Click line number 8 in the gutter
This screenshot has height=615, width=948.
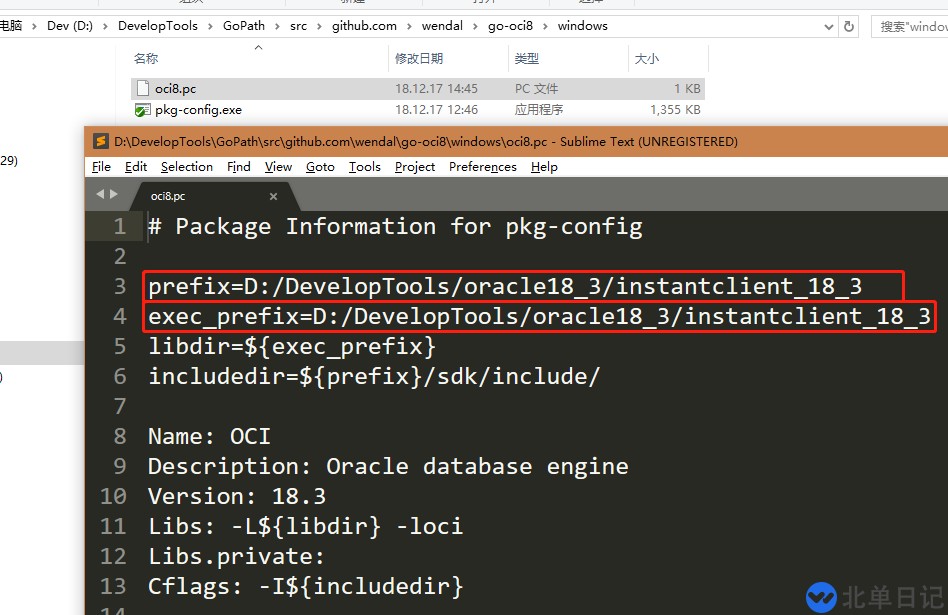point(120,437)
